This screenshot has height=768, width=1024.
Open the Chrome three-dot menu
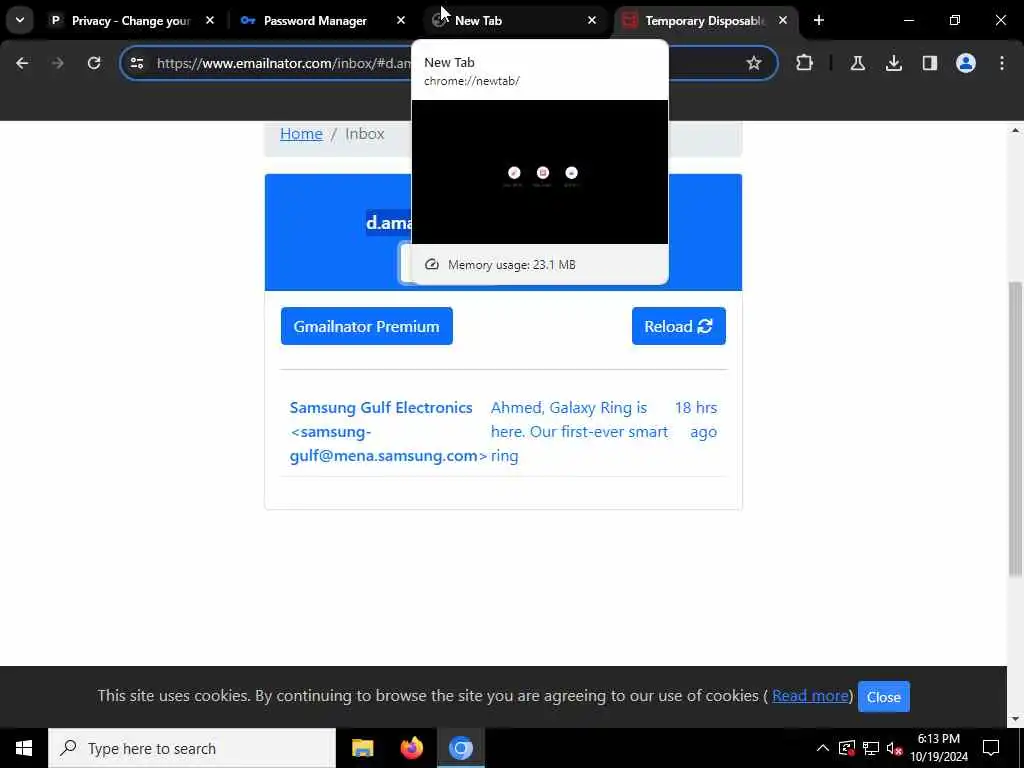point(1002,63)
